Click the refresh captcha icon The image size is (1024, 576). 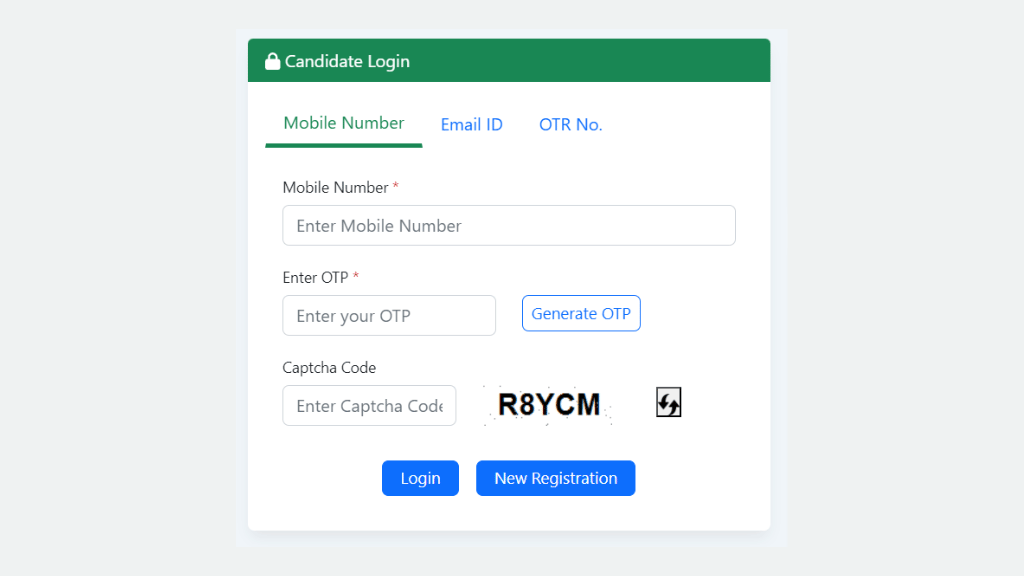(668, 402)
